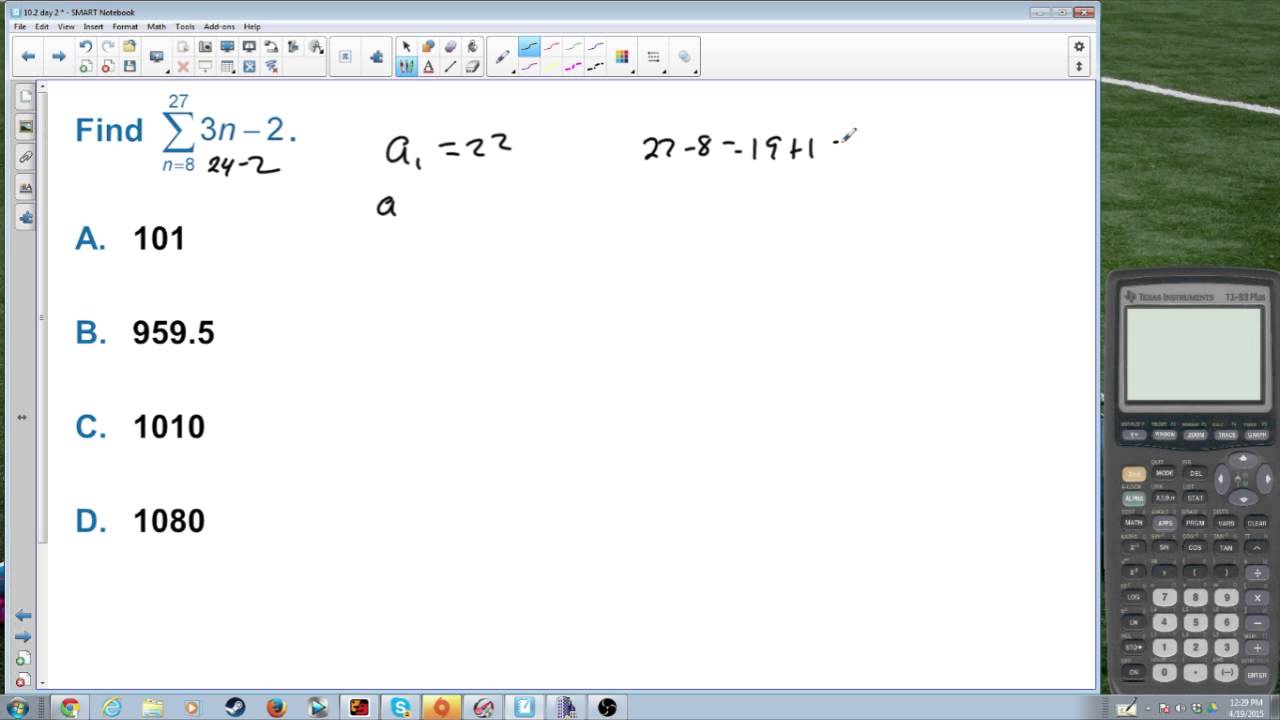Undo the last action
The height and width of the screenshot is (720, 1280).
pyautogui.click(x=85, y=46)
